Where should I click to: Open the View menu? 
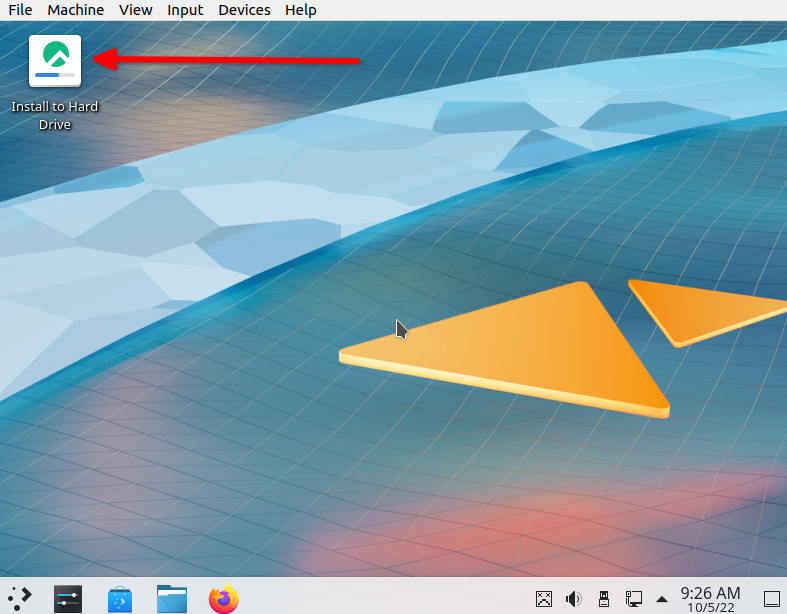pos(135,10)
